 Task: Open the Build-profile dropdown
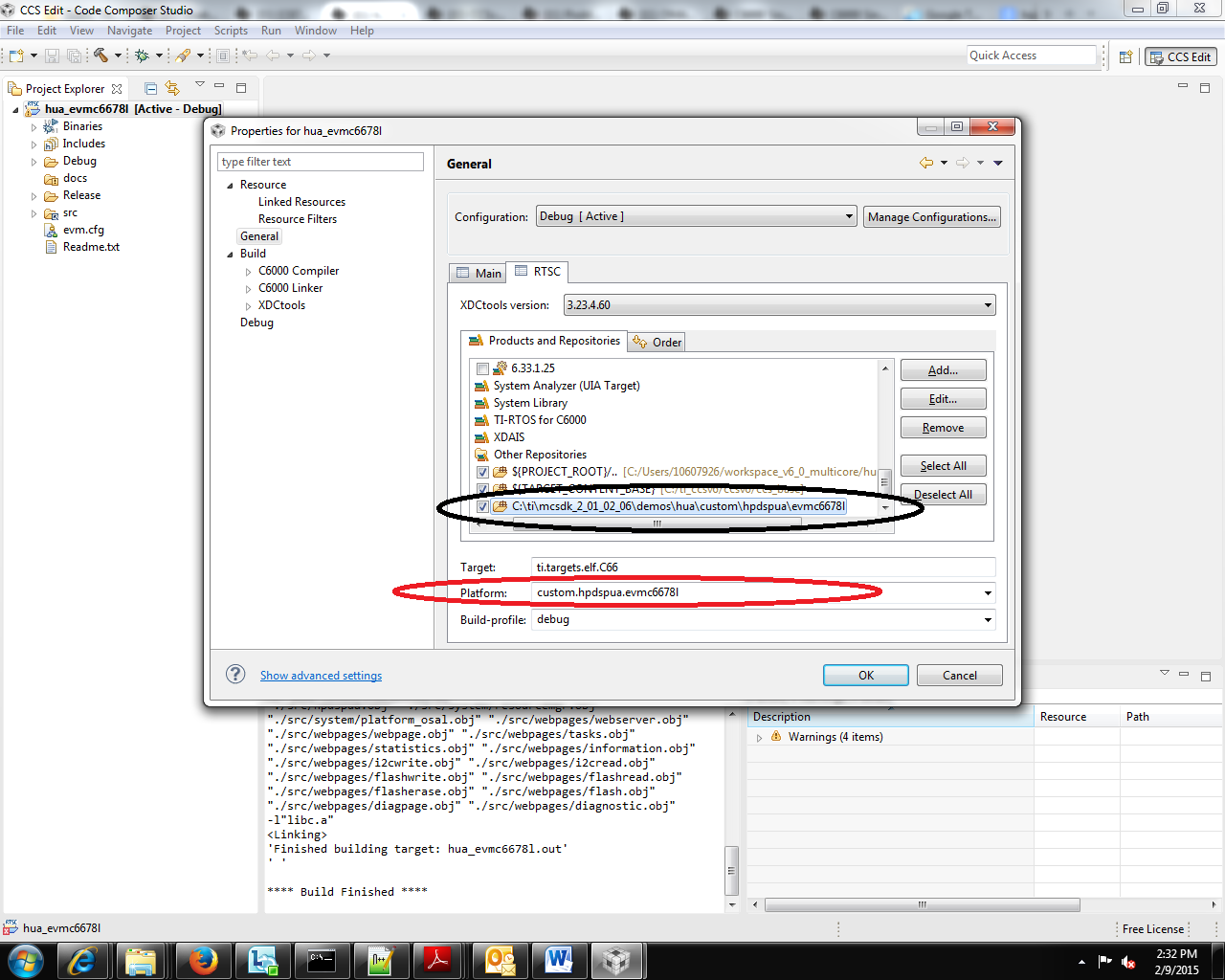988,620
